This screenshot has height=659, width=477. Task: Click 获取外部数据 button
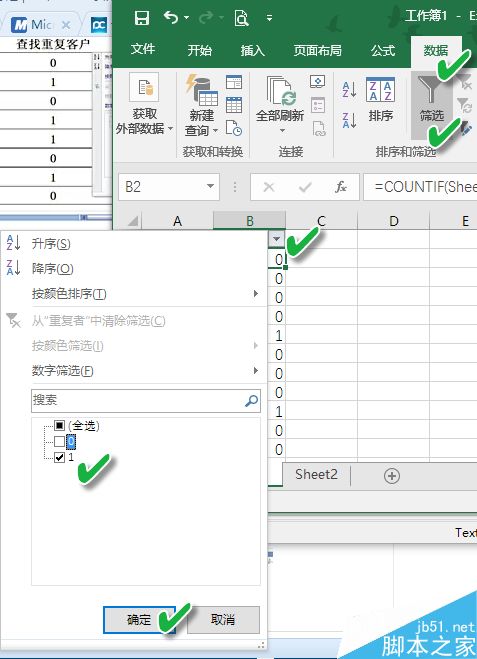[144, 105]
